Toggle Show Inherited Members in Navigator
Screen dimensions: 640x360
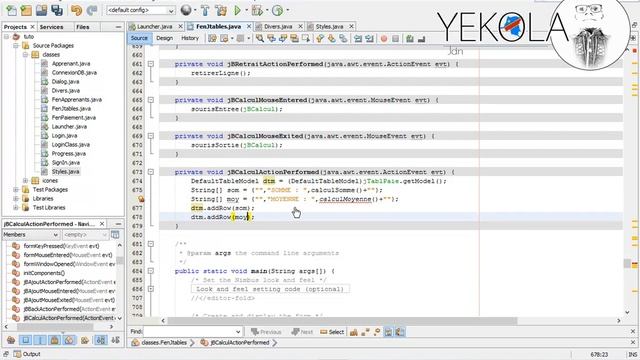pyautogui.click(x=11, y=340)
